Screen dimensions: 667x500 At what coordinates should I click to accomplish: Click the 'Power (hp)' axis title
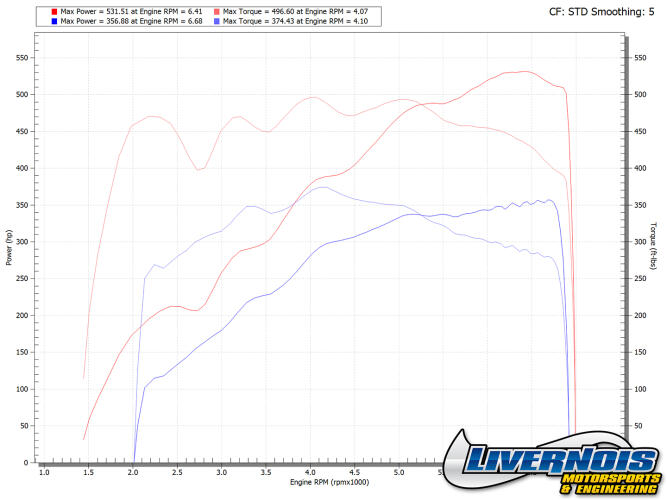coord(9,248)
